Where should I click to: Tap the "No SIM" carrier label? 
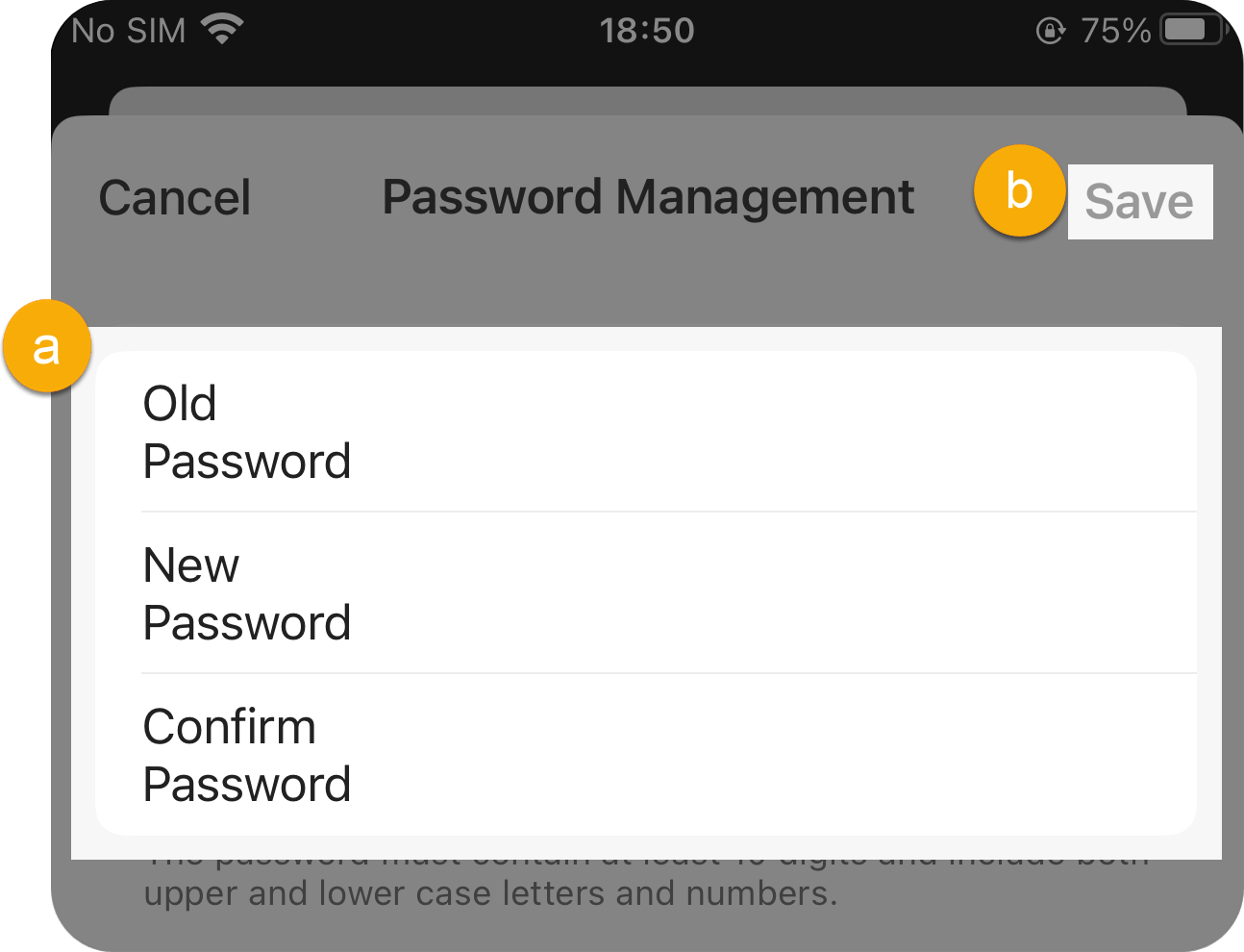point(129,31)
